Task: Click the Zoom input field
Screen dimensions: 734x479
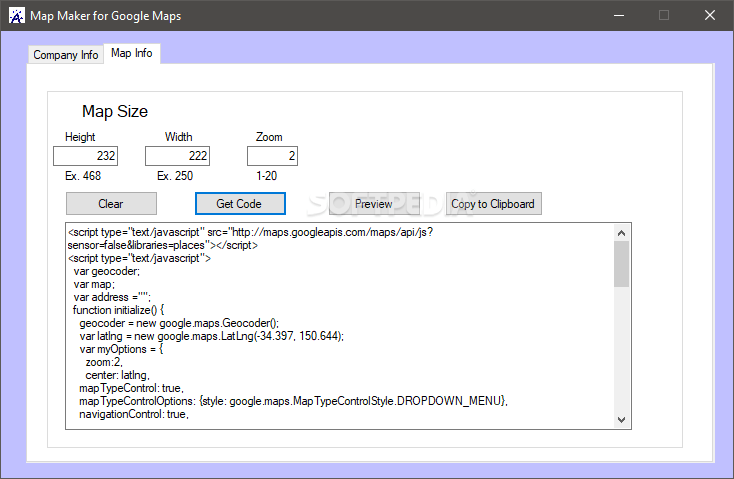Action: pyautogui.click(x=272, y=156)
